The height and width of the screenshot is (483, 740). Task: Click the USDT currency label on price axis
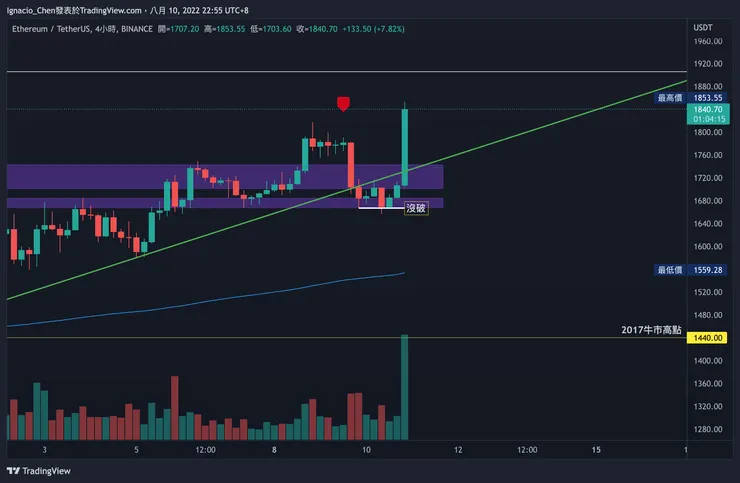(x=702, y=27)
